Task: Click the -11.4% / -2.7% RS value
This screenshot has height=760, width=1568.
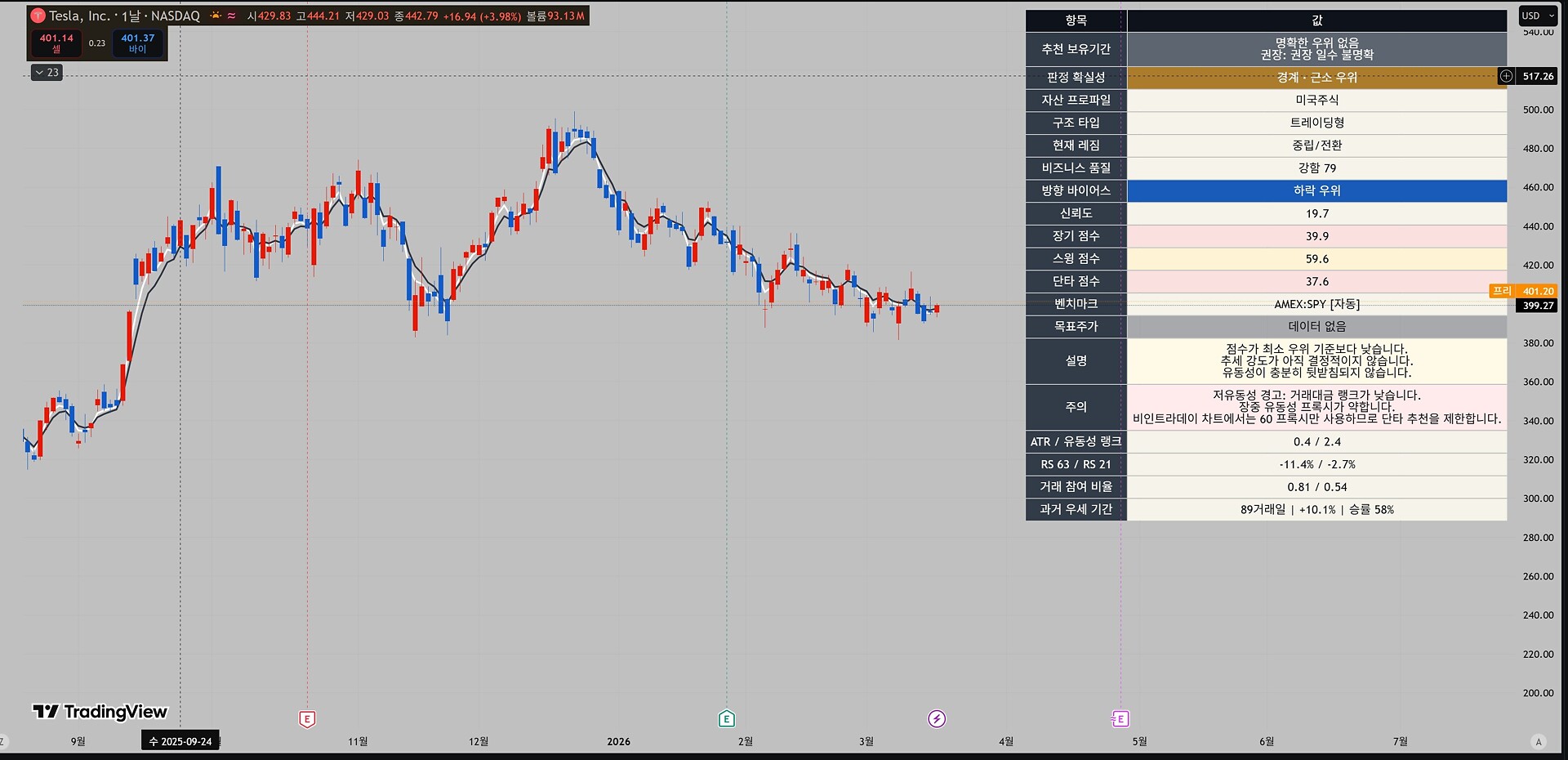Action: [x=1316, y=464]
